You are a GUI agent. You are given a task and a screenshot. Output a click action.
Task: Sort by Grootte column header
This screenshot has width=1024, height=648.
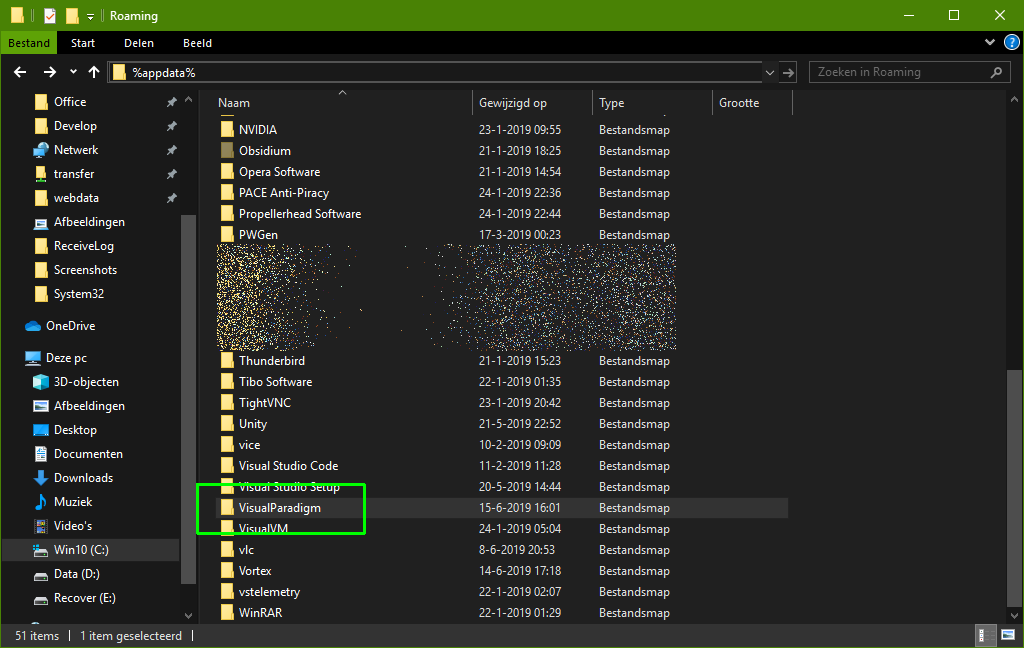coord(739,103)
